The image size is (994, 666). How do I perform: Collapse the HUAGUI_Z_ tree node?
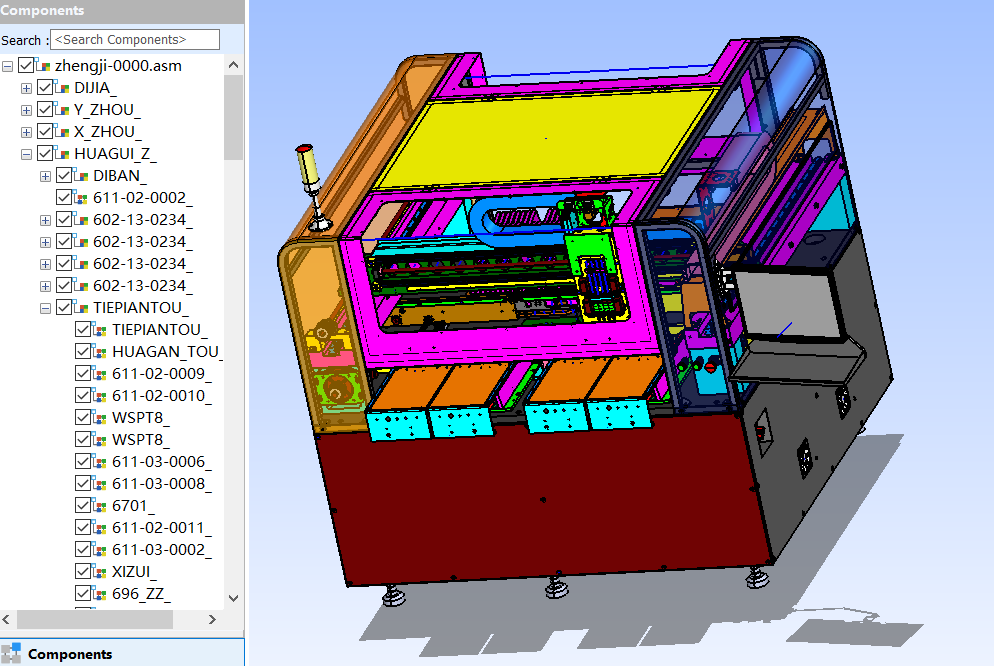pos(27,154)
